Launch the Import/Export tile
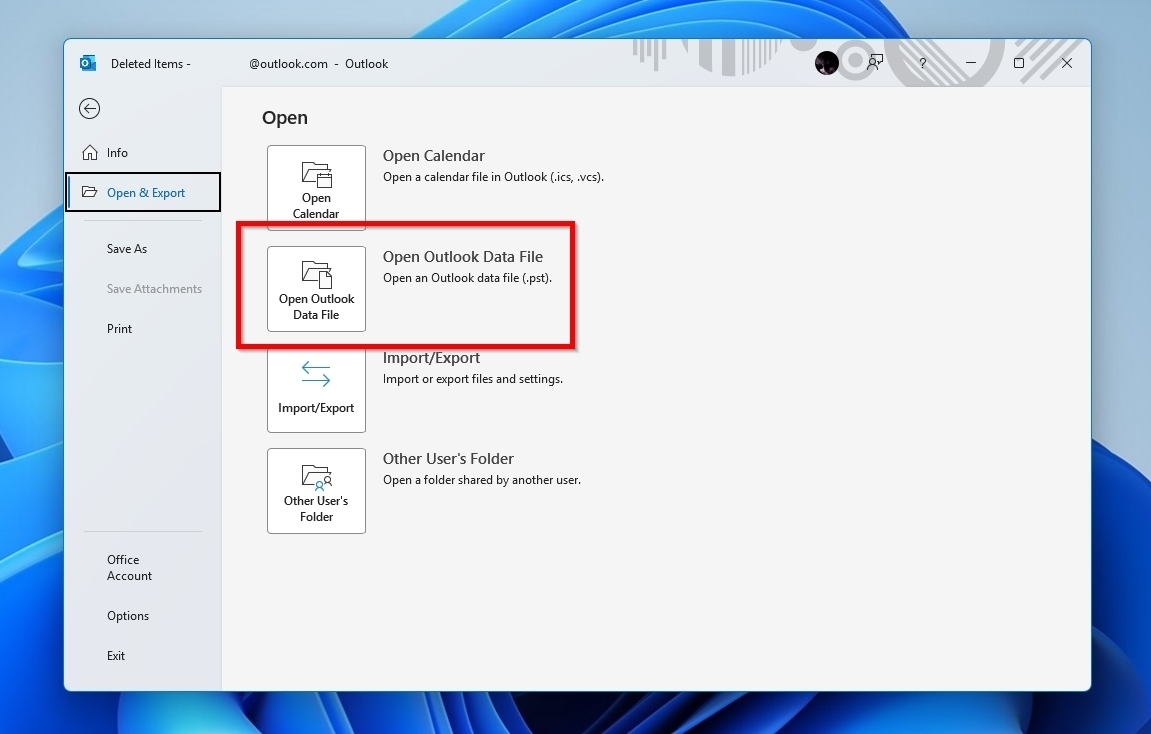 pyautogui.click(x=316, y=390)
